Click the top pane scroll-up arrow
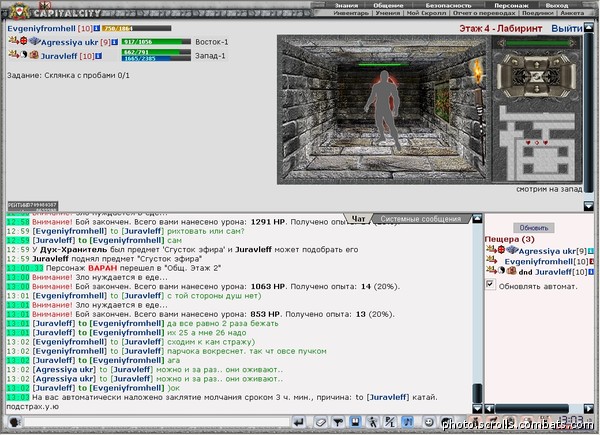 pos(589,27)
